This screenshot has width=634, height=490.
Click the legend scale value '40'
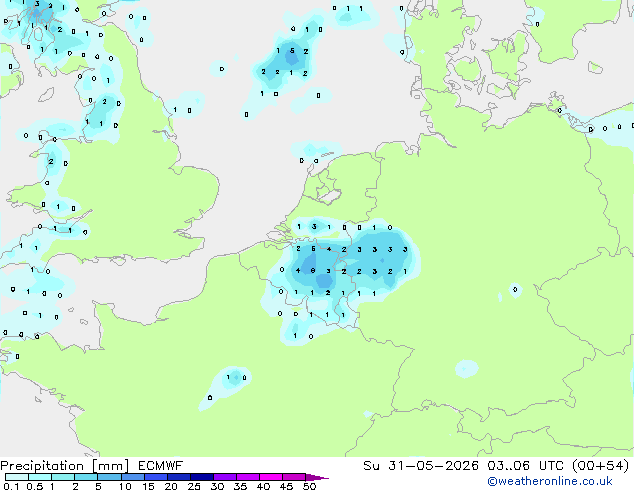[x=263, y=486]
